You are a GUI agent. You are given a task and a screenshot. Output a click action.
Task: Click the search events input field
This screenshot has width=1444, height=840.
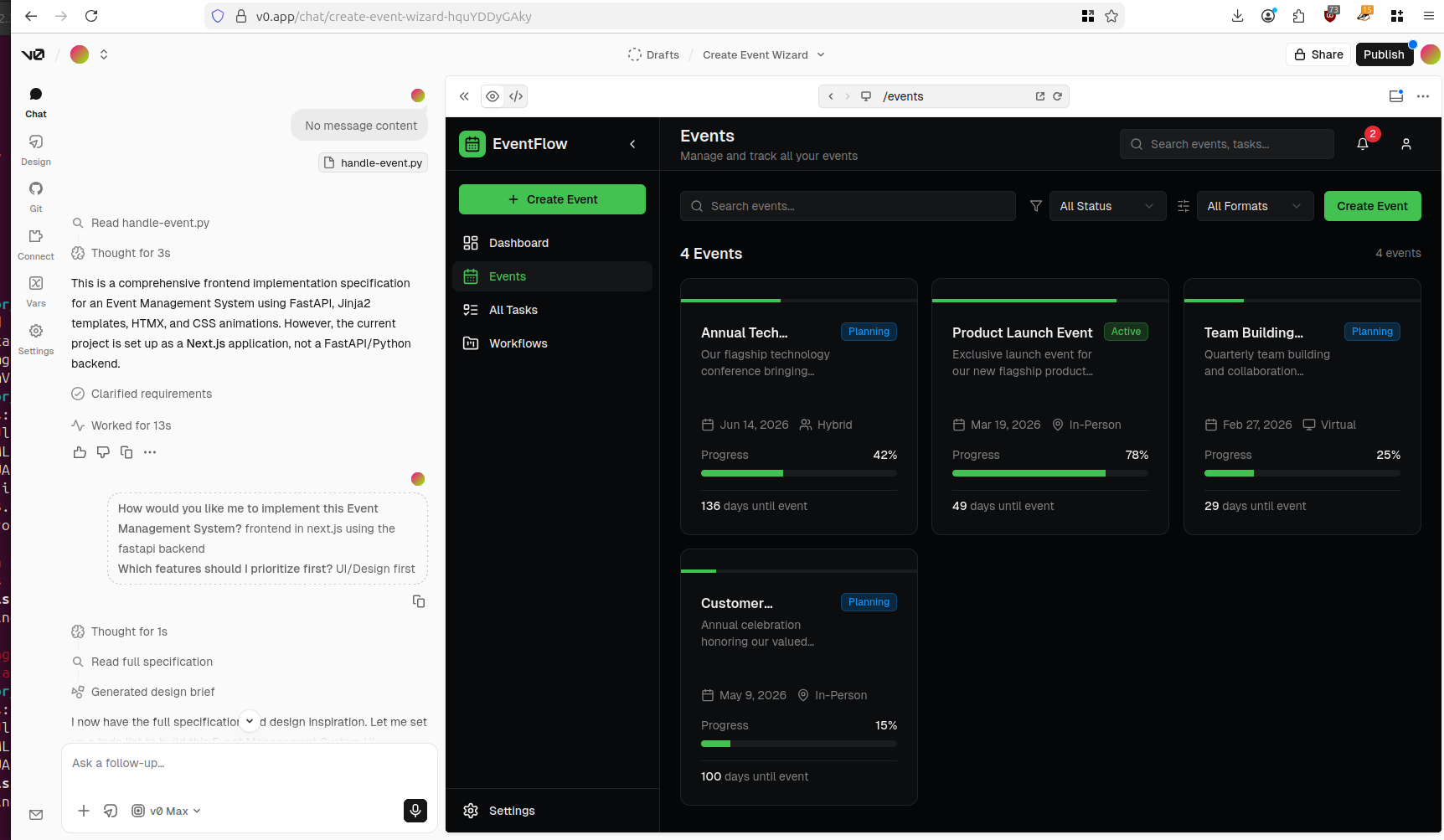(848, 205)
